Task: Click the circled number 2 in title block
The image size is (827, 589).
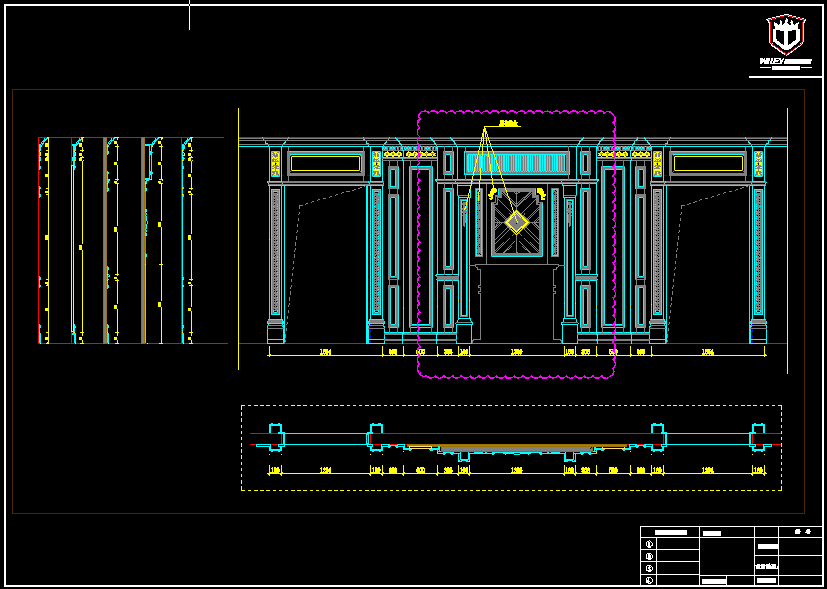Action: tap(650, 556)
